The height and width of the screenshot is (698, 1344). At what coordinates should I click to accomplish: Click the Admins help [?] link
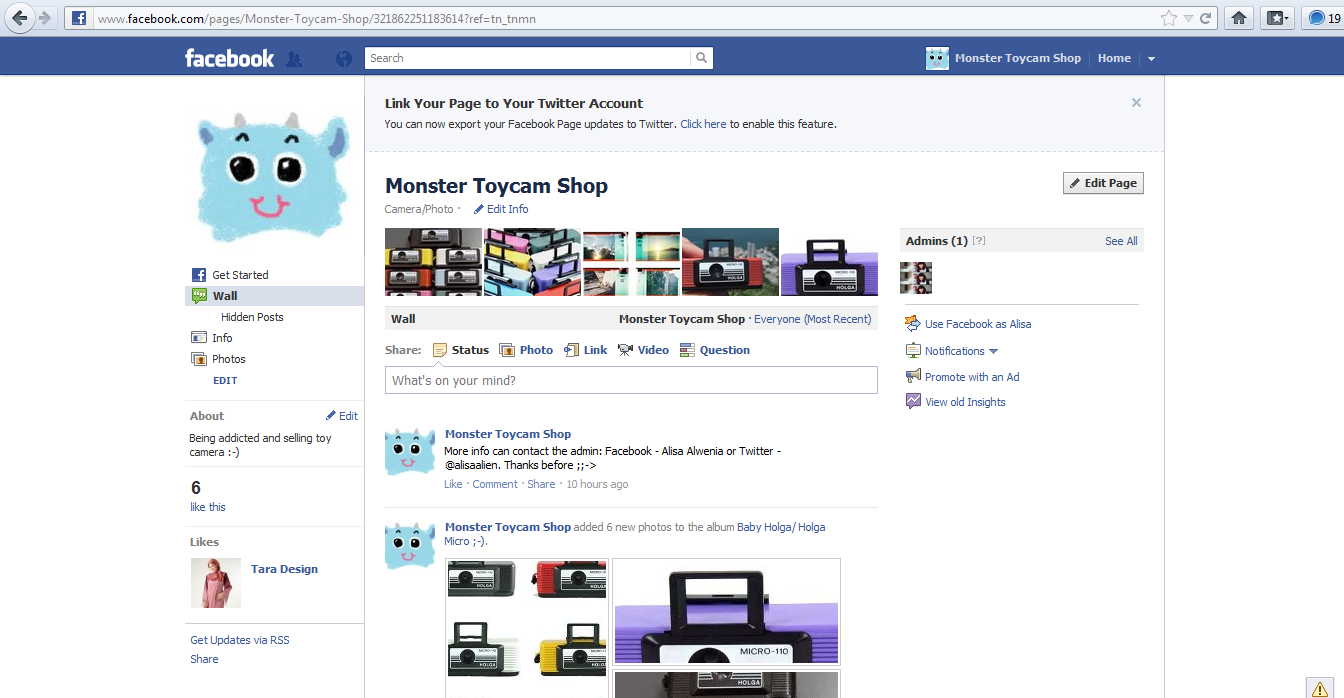tap(979, 241)
